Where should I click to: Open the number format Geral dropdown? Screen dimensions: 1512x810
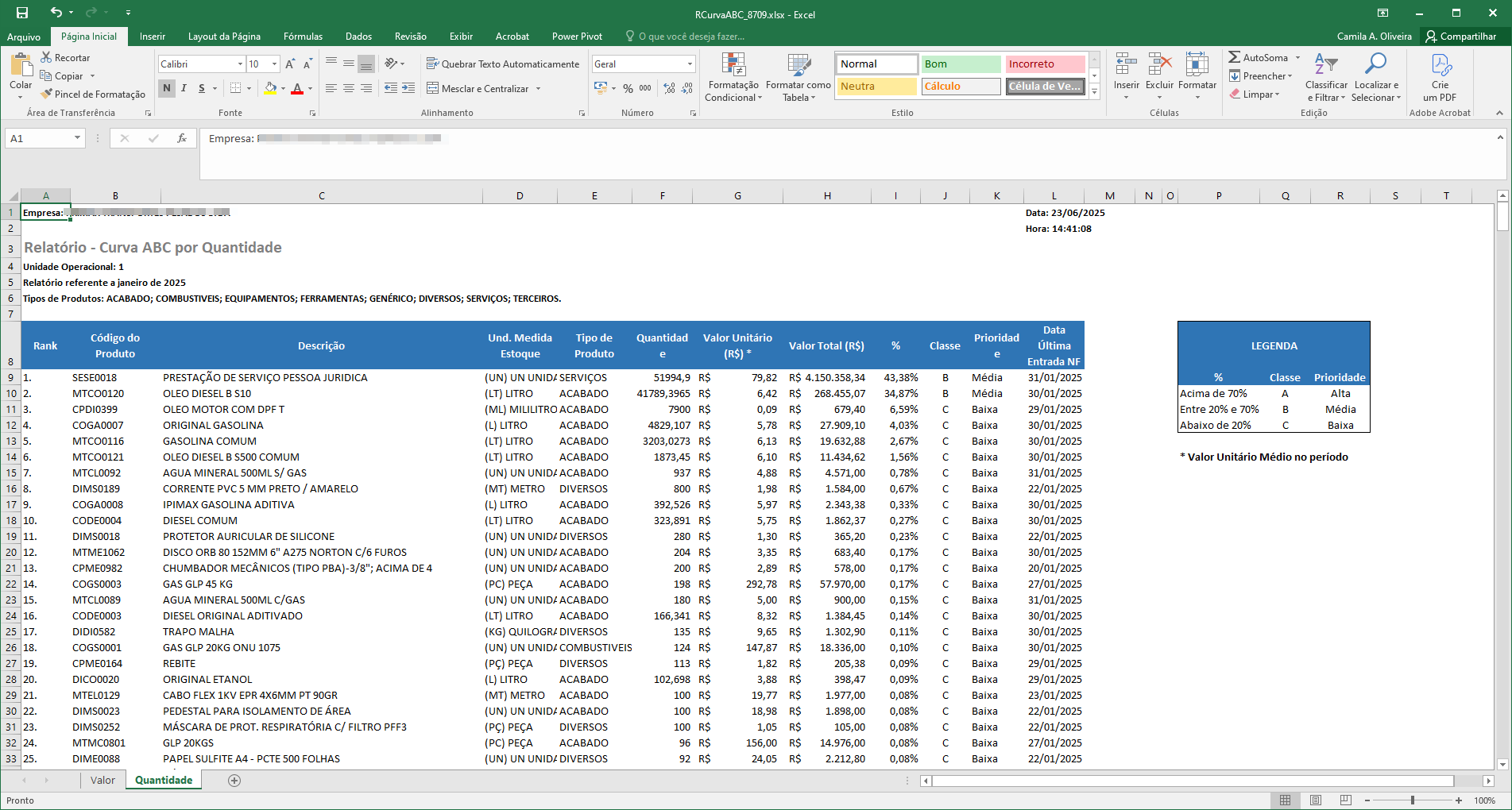pyautogui.click(x=690, y=64)
